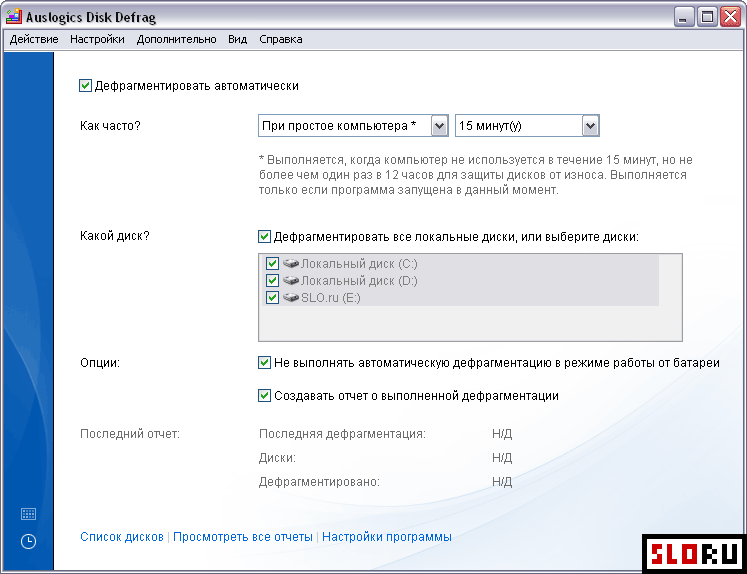Click the Опции: label
This screenshot has width=747, height=574.
tap(100, 363)
